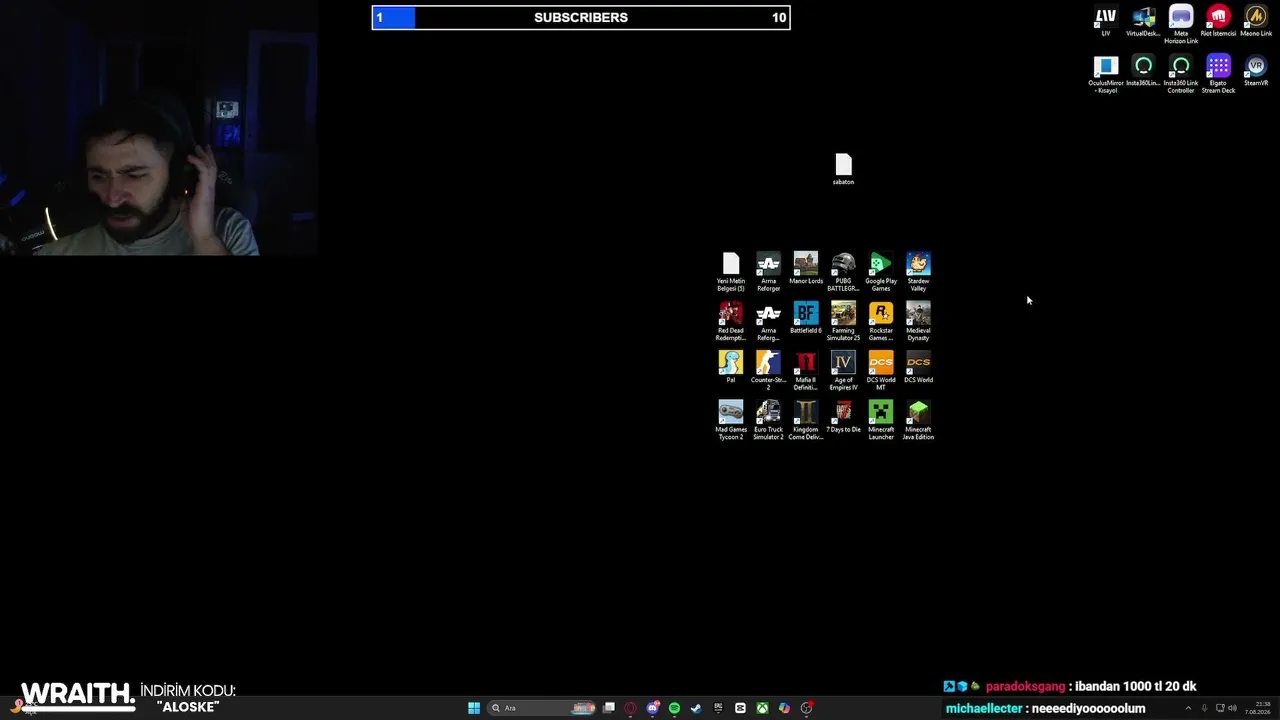Open the Xbox app on the taskbar
1280x720 pixels.
tap(762, 708)
